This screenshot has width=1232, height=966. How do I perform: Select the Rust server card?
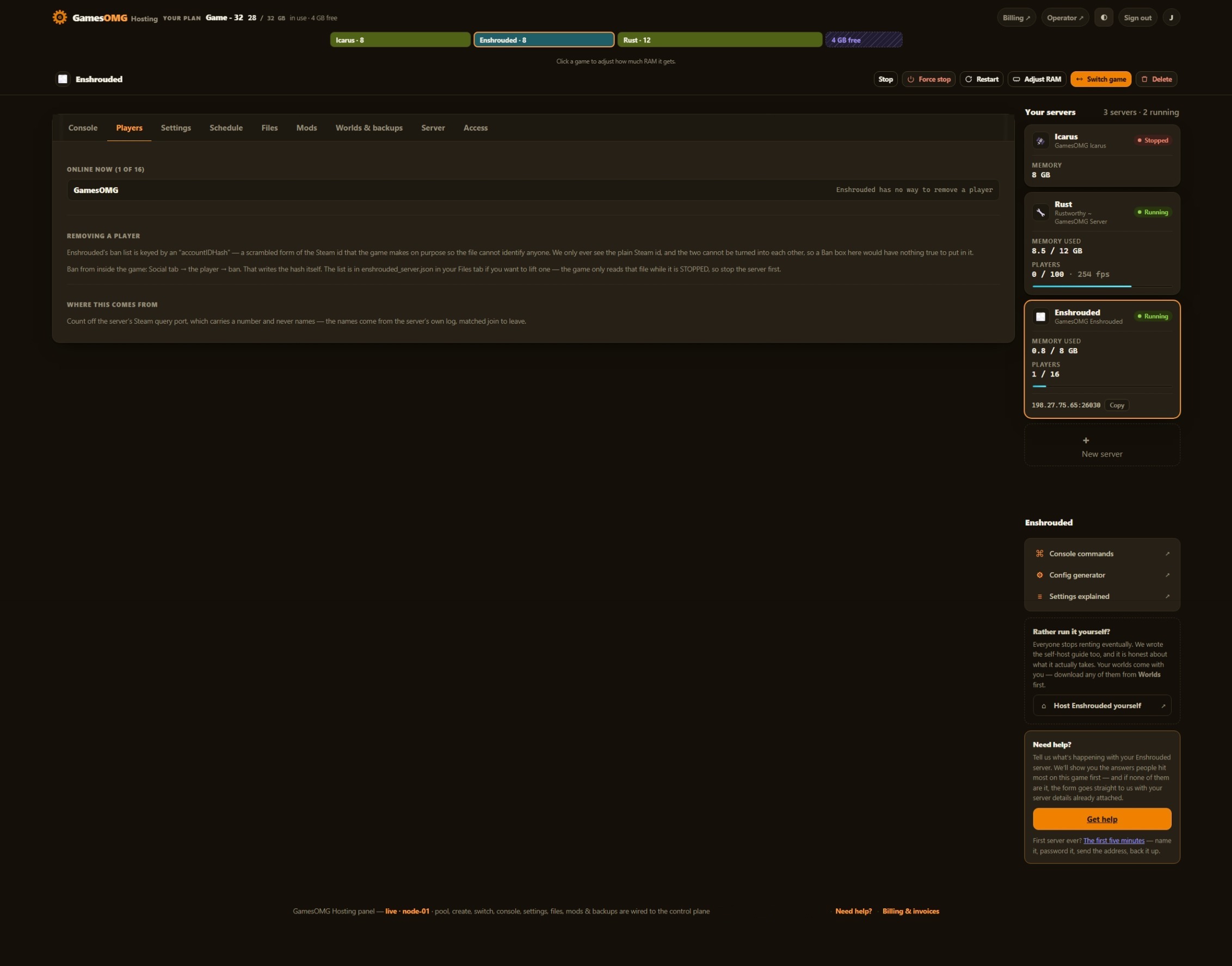click(x=1102, y=243)
